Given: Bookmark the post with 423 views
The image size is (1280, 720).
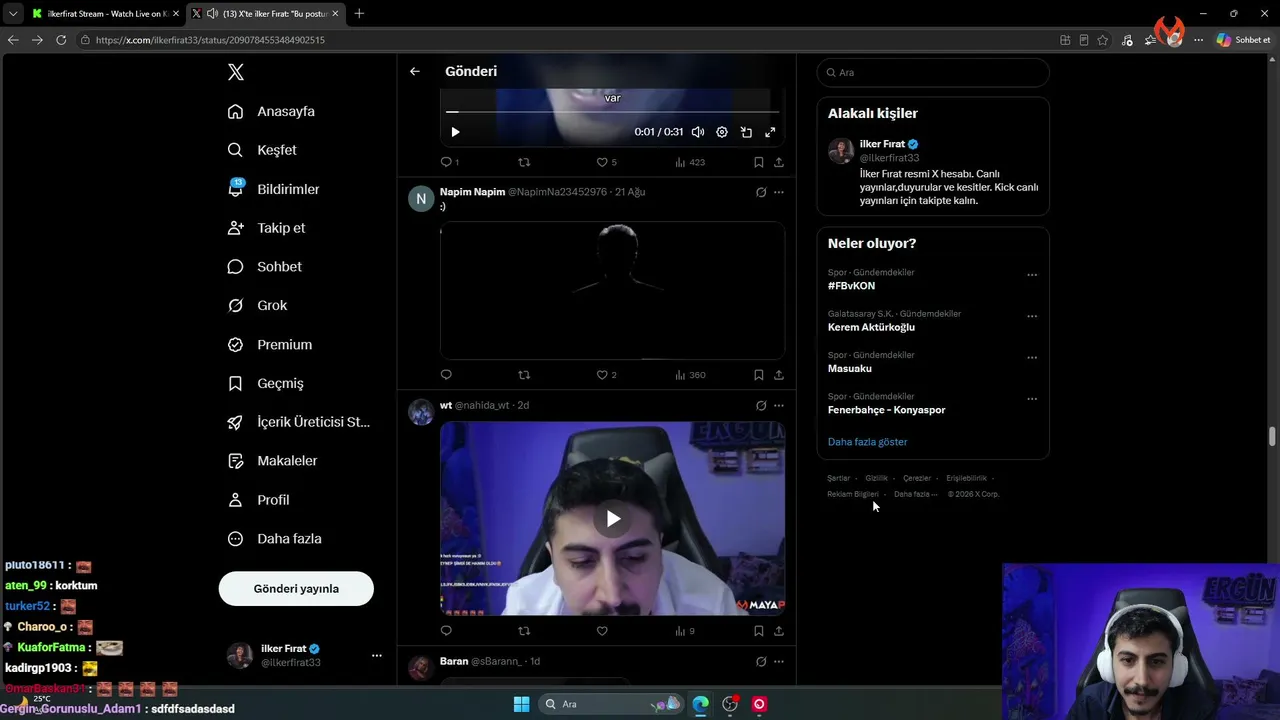Looking at the screenshot, I should click(x=759, y=162).
